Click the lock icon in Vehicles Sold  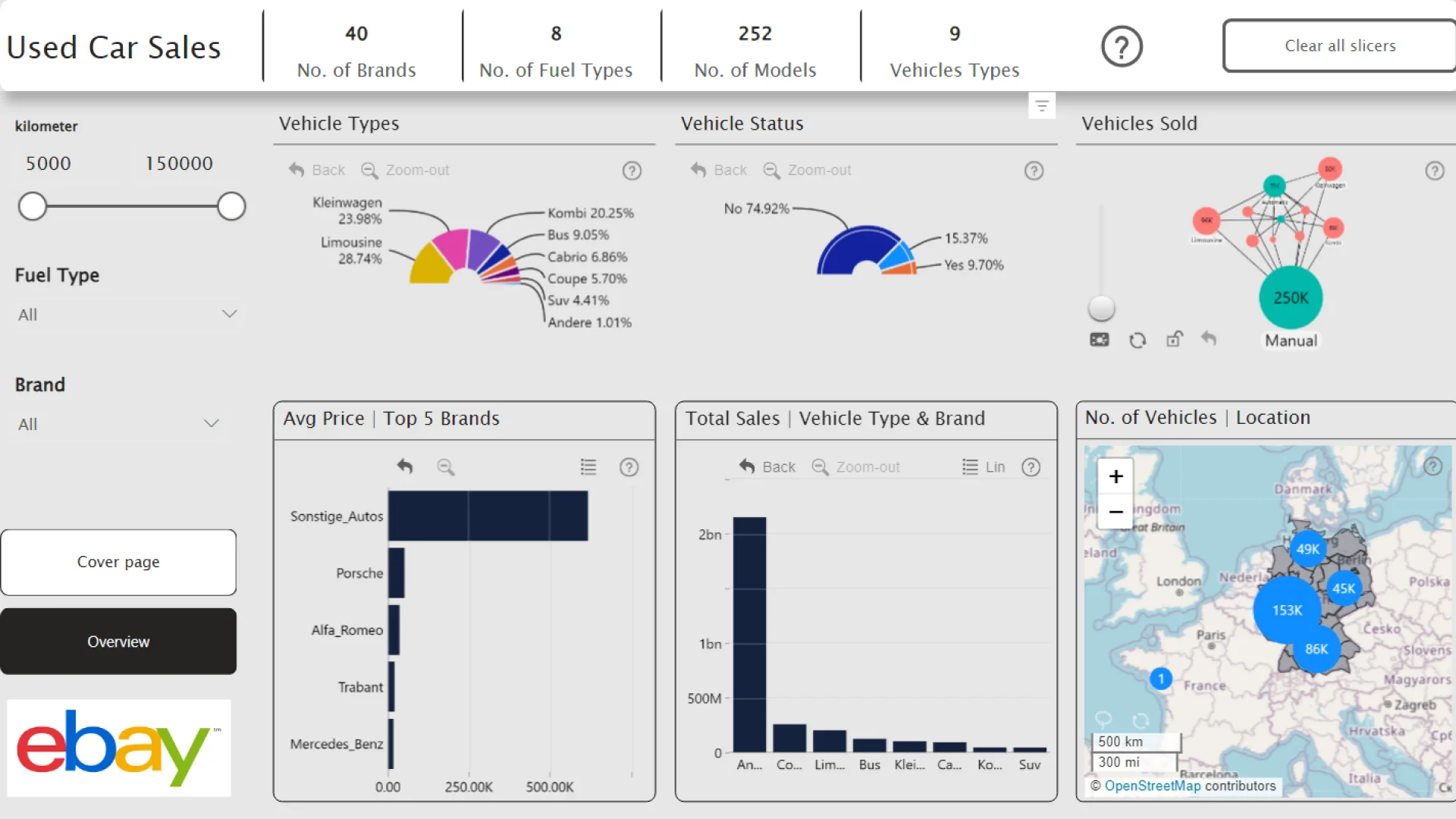pyautogui.click(x=1174, y=339)
